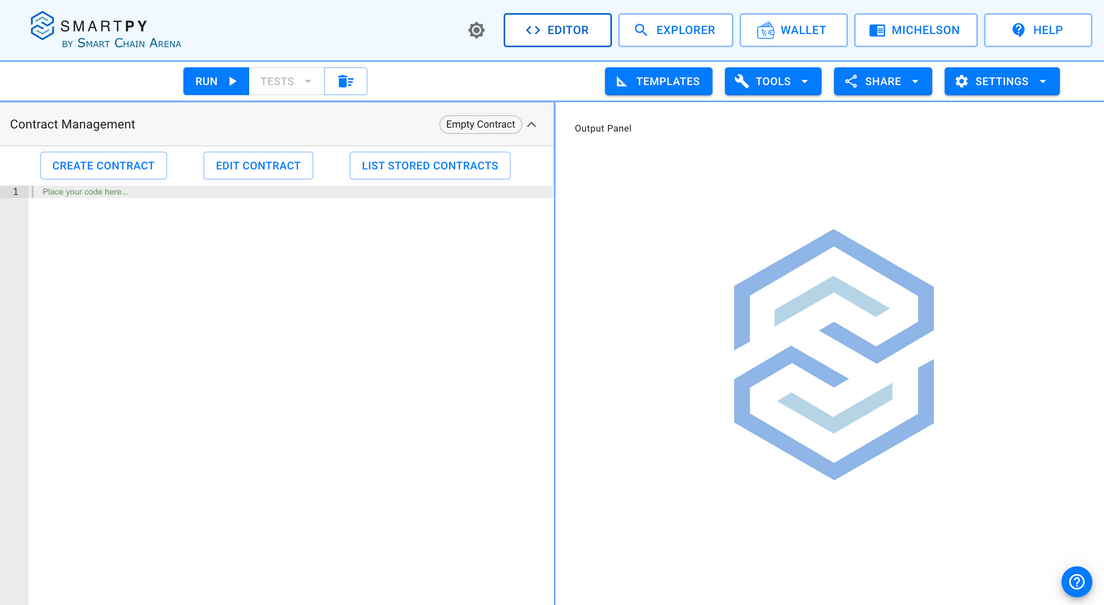Click the Create Contract button
Viewport: 1104px width, 605px height.
click(x=103, y=165)
